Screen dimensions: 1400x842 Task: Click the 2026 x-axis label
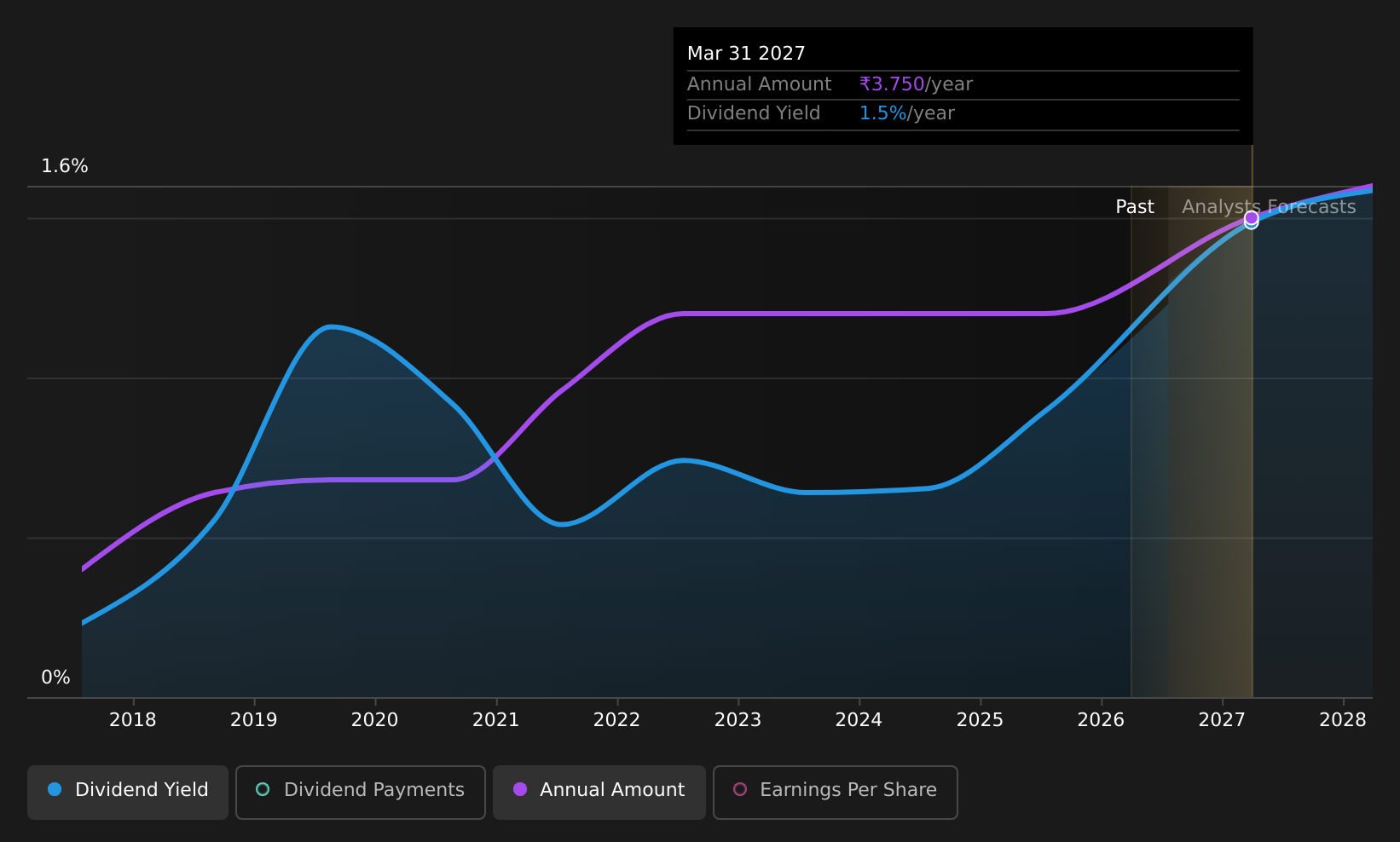tap(1102, 720)
